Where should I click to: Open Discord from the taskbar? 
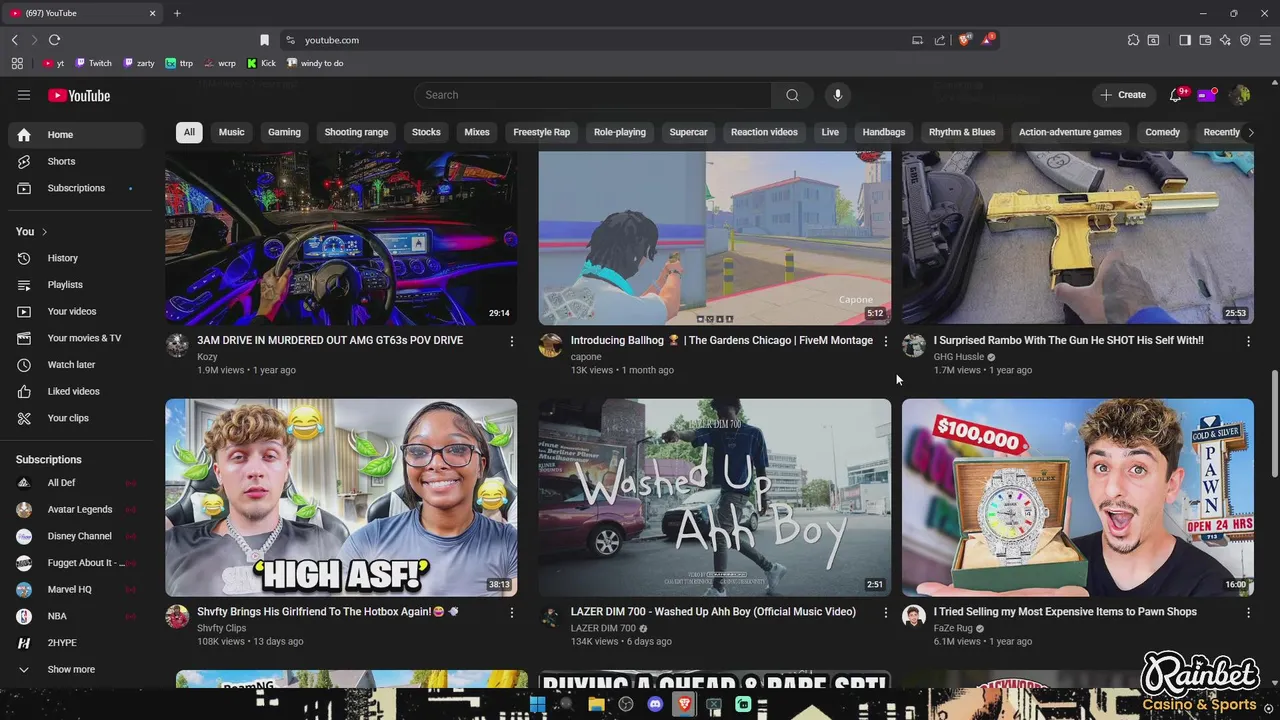(655, 704)
